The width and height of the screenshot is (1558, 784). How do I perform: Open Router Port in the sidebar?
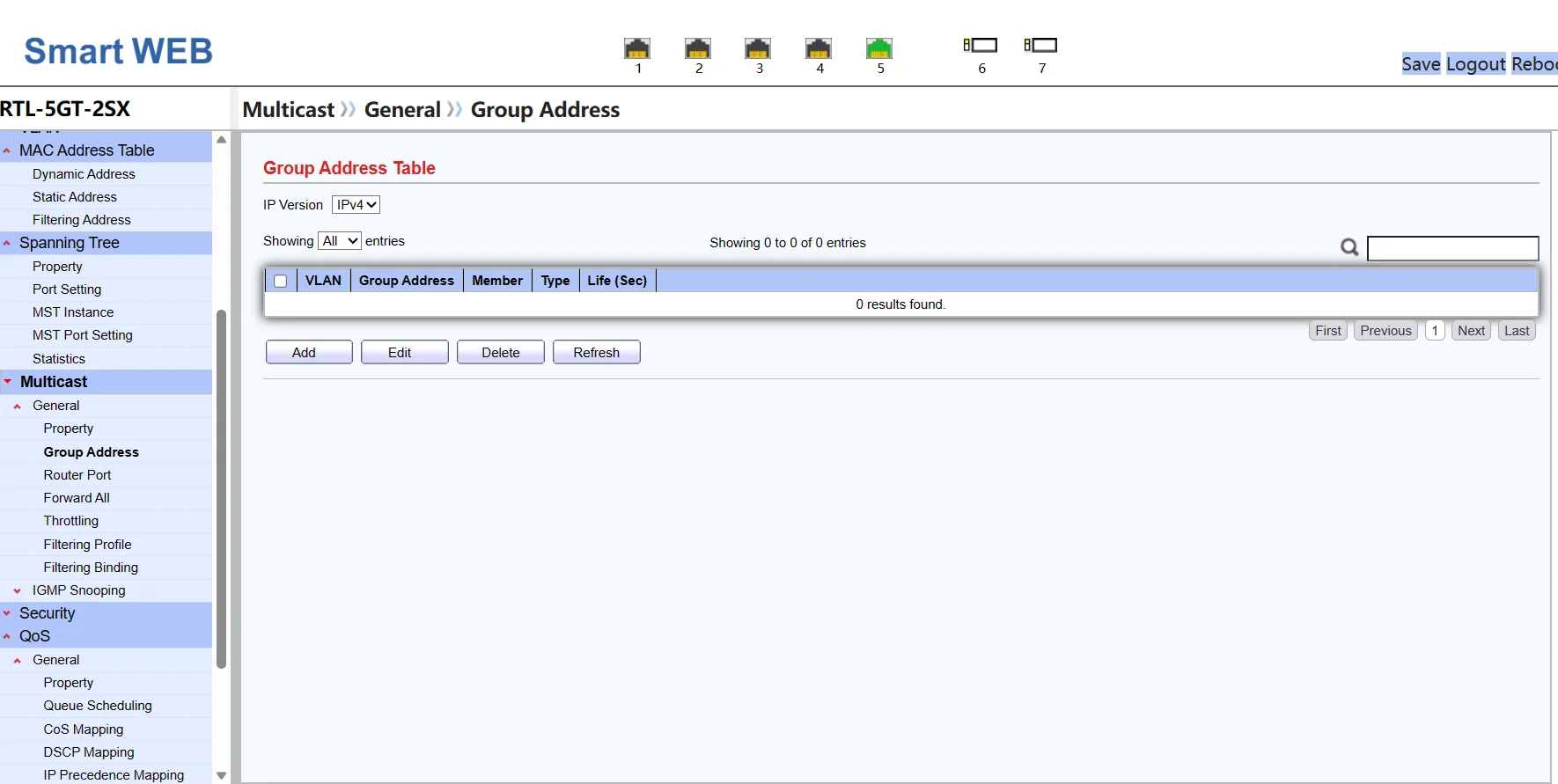click(77, 475)
